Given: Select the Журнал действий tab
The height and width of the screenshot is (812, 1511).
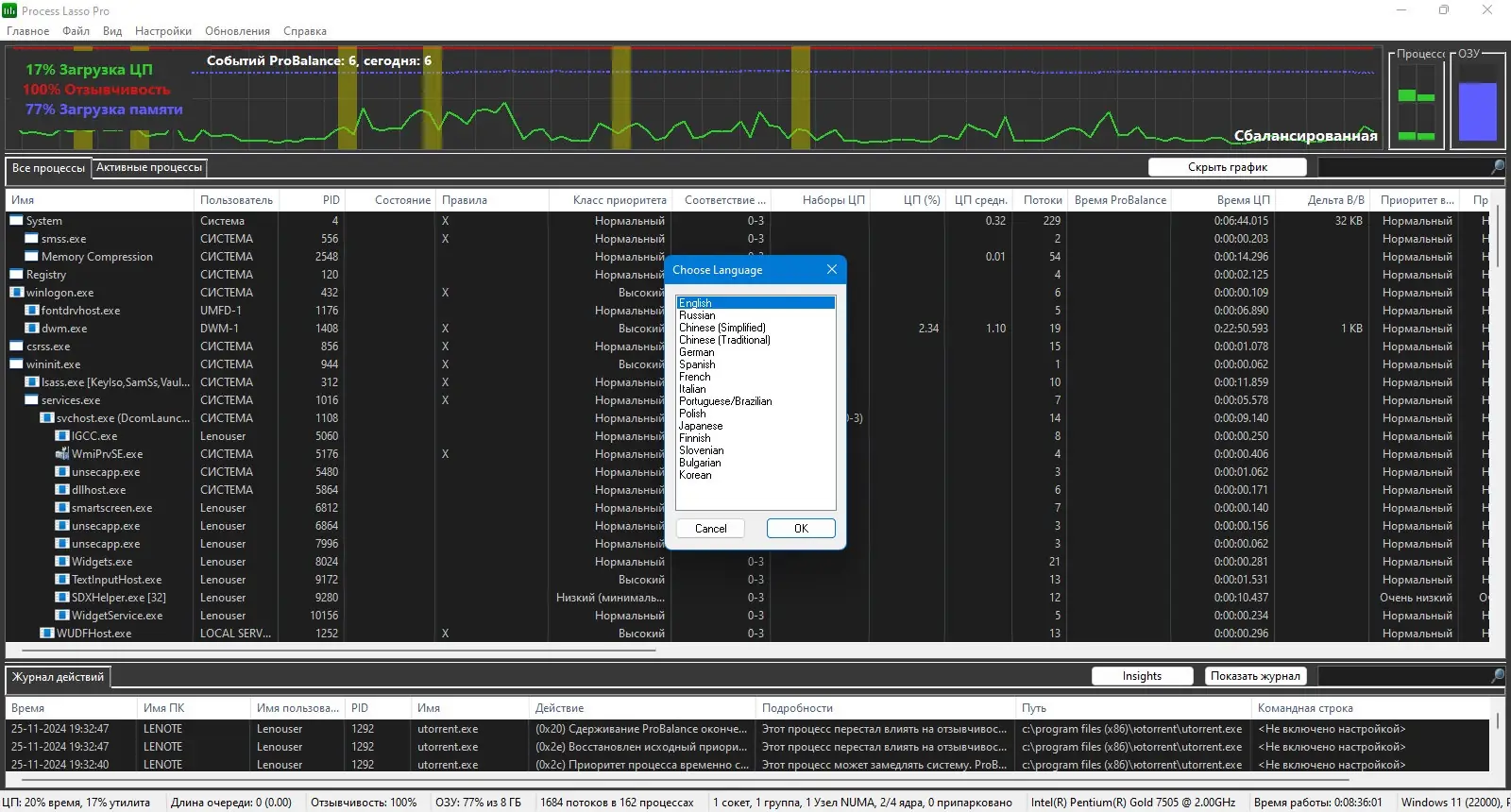Looking at the screenshot, I should click(59, 677).
